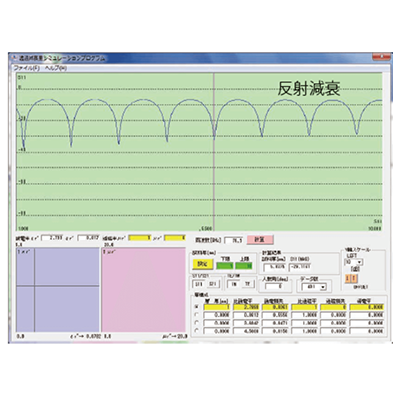Click the calculated sample thickness result field
Viewport: 400px width, 400px height.
tap(275, 267)
